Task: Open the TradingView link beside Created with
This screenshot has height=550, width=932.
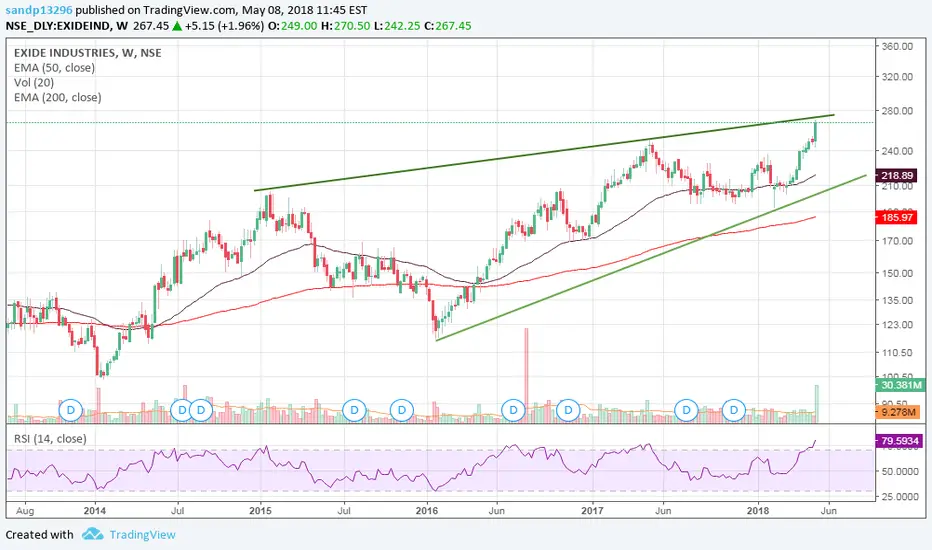Action: pos(142,535)
